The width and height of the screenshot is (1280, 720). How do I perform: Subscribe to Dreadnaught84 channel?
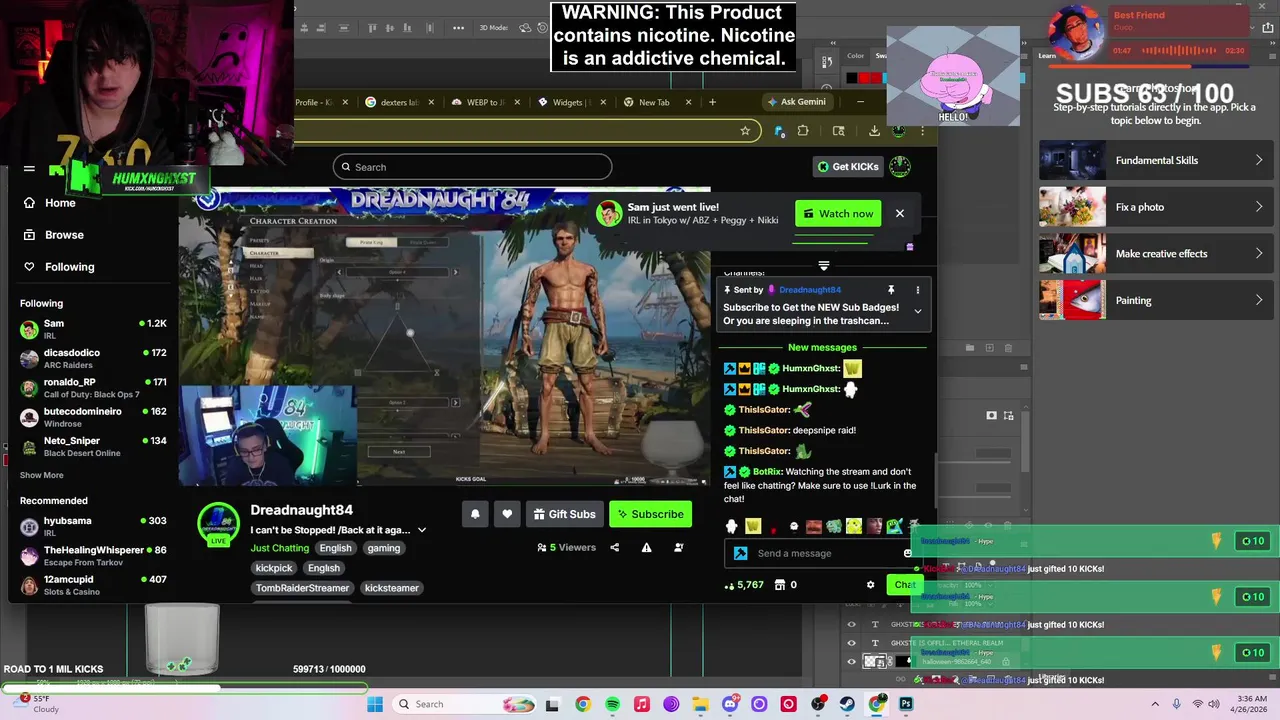click(650, 514)
